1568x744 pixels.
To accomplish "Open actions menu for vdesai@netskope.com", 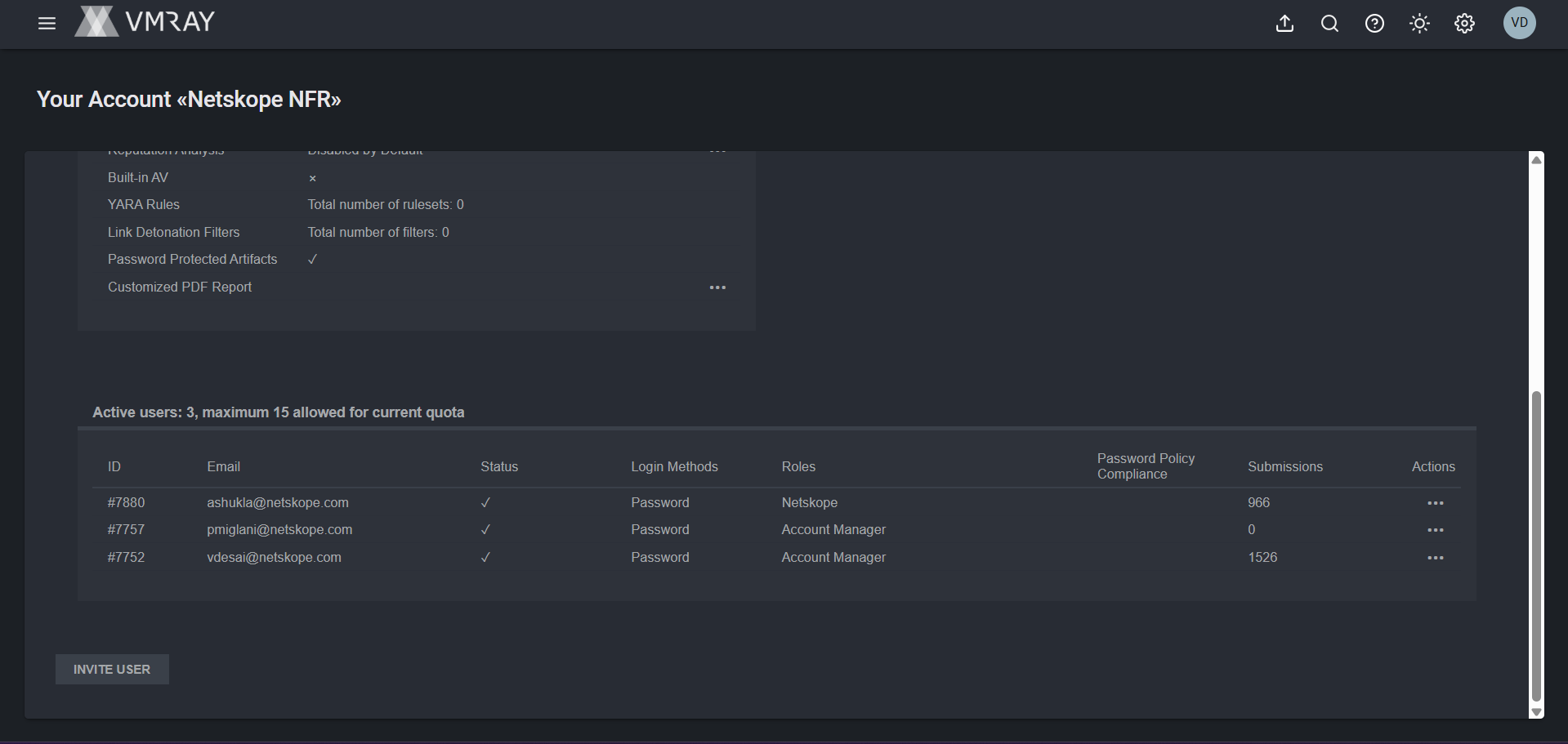I will click(1436, 558).
